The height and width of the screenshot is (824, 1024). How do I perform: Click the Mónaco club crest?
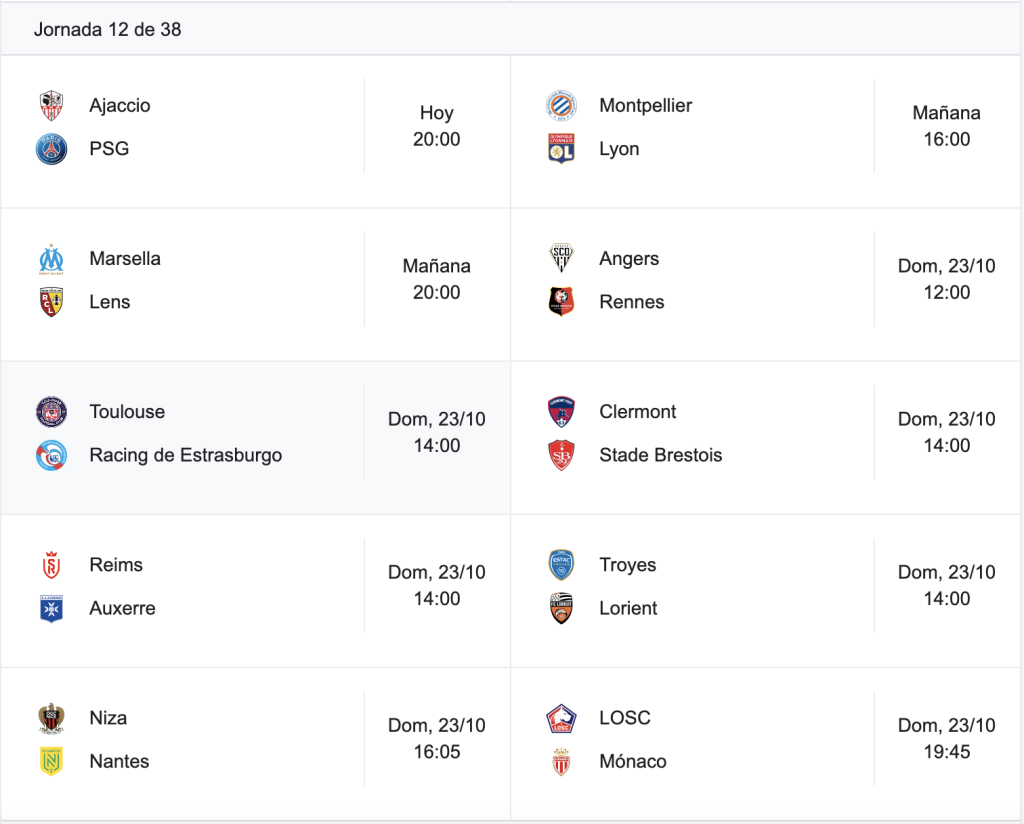coord(561,761)
